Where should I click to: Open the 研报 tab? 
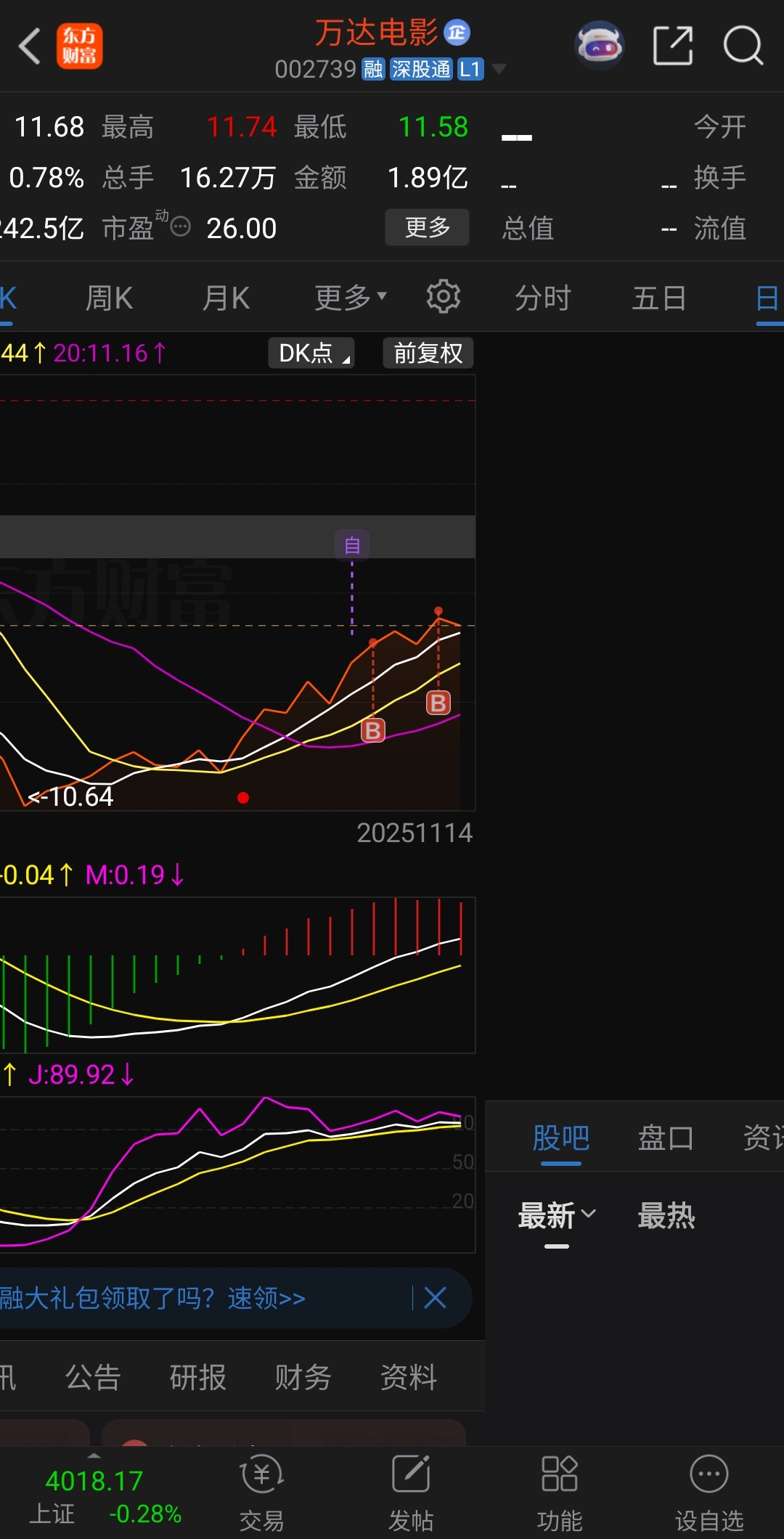[198, 1377]
